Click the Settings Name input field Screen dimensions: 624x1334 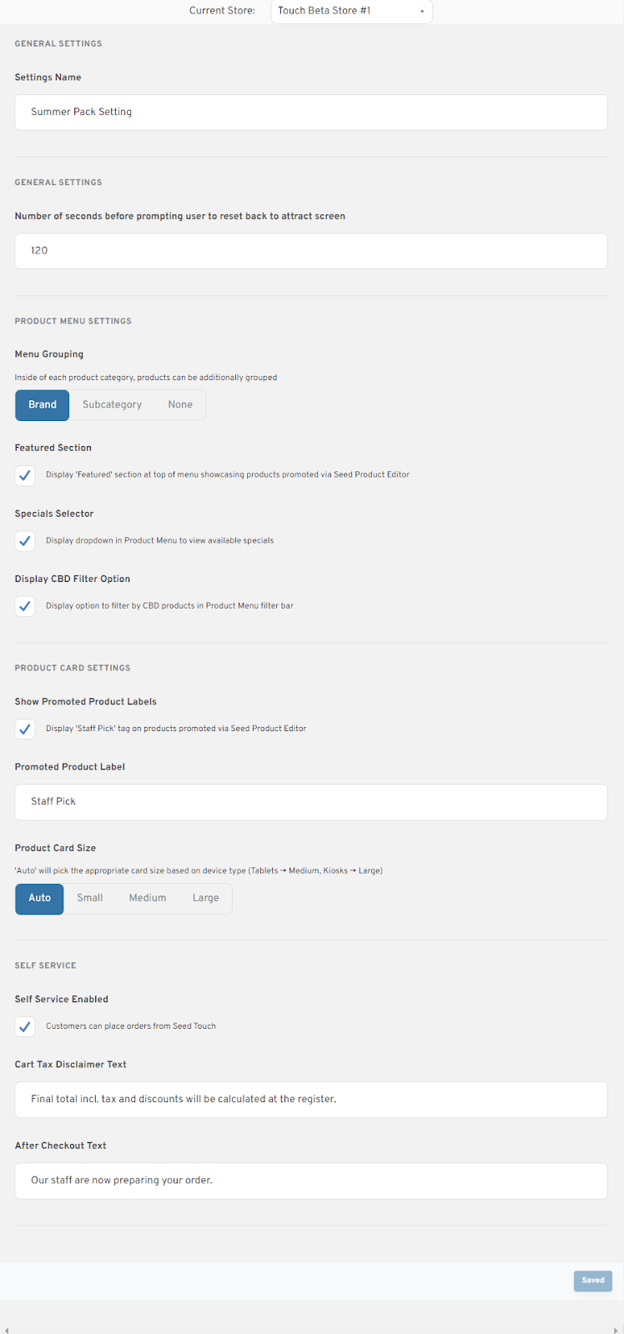click(311, 112)
